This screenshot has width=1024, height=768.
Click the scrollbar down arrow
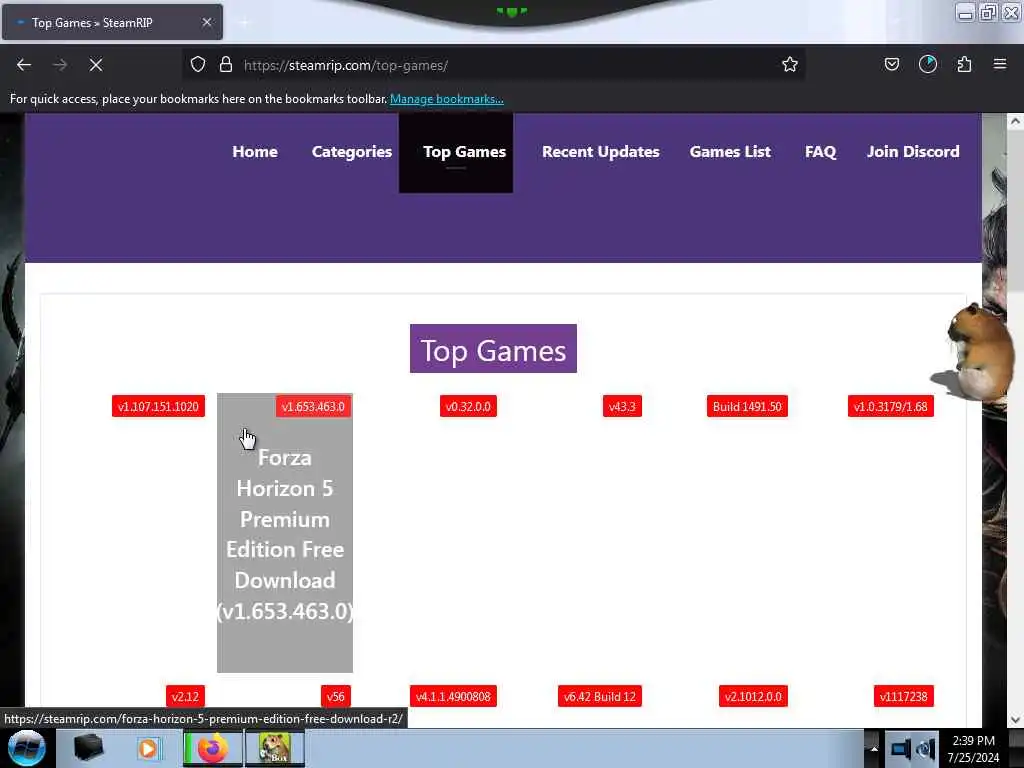pos(1015,719)
